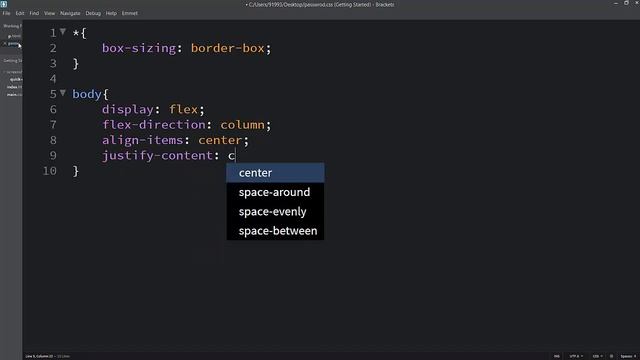Click on 'border-box' value on line 2
640x360 pixels.
point(228,48)
